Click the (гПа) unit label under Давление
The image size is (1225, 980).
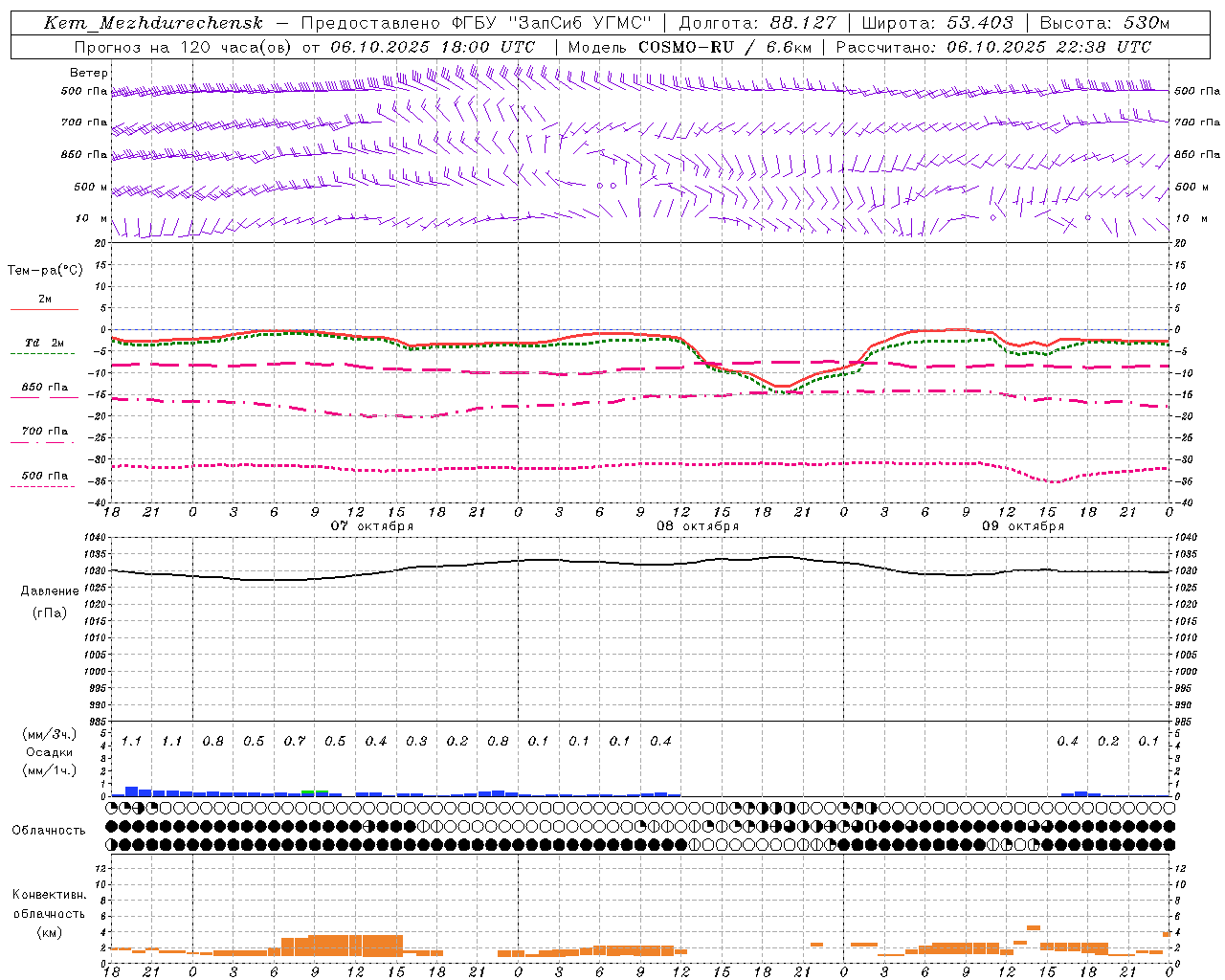pos(50,613)
